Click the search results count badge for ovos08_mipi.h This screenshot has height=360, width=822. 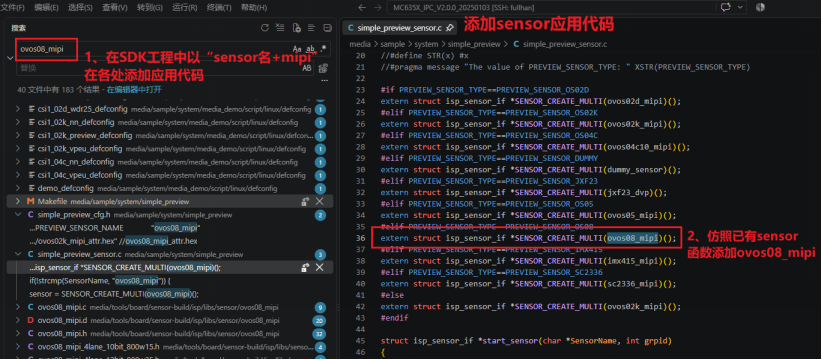tap(319, 333)
